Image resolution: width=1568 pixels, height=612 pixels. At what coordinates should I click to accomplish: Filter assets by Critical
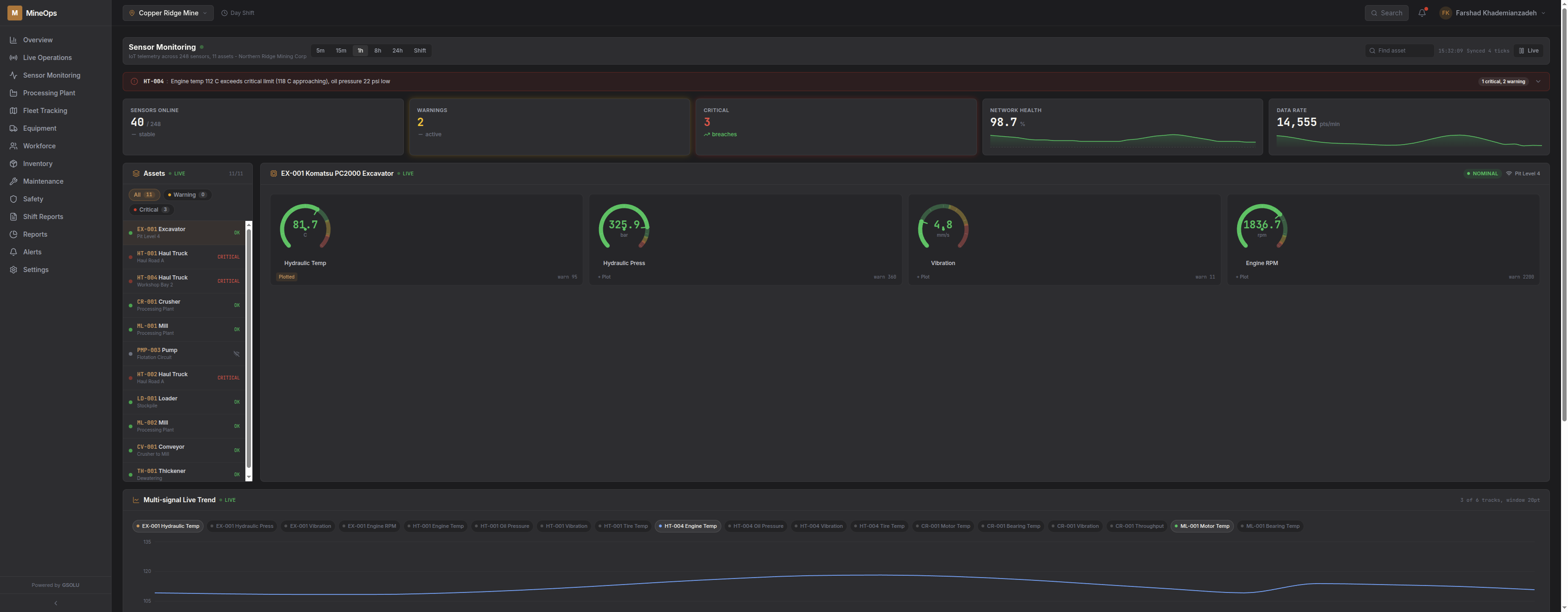click(x=151, y=209)
